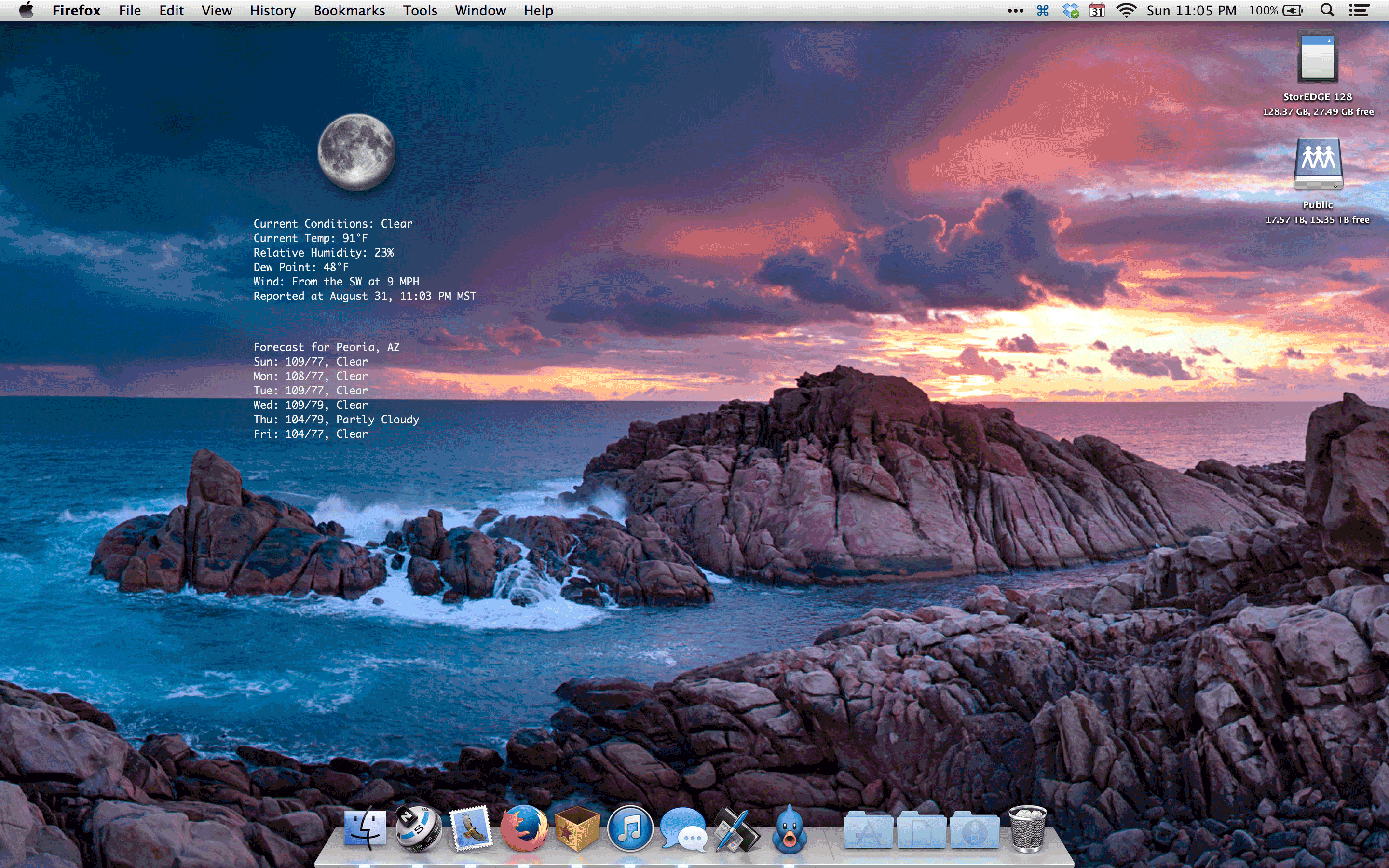Viewport: 1389px width, 868px height.
Task: Open the Tools menu in menu bar
Action: click(x=420, y=10)
